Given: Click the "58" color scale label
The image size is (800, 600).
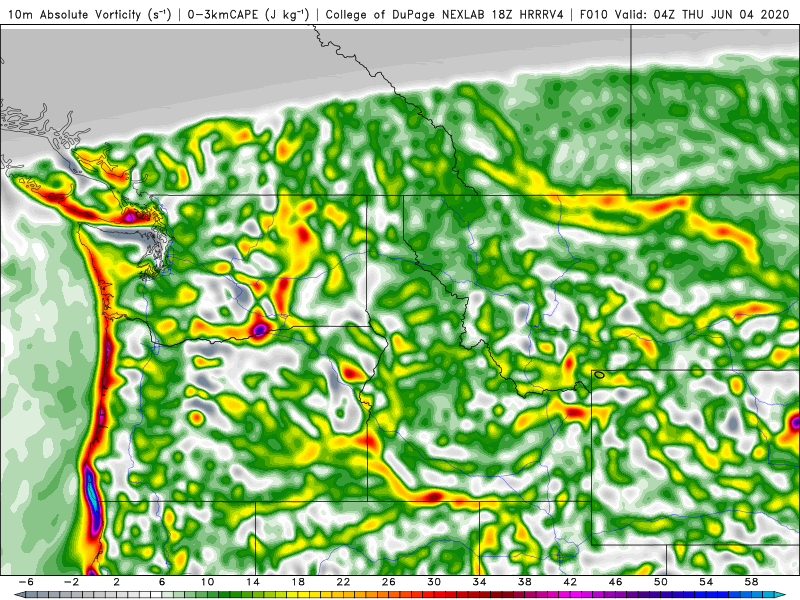Looking at the screenshot, I should 752,582.
